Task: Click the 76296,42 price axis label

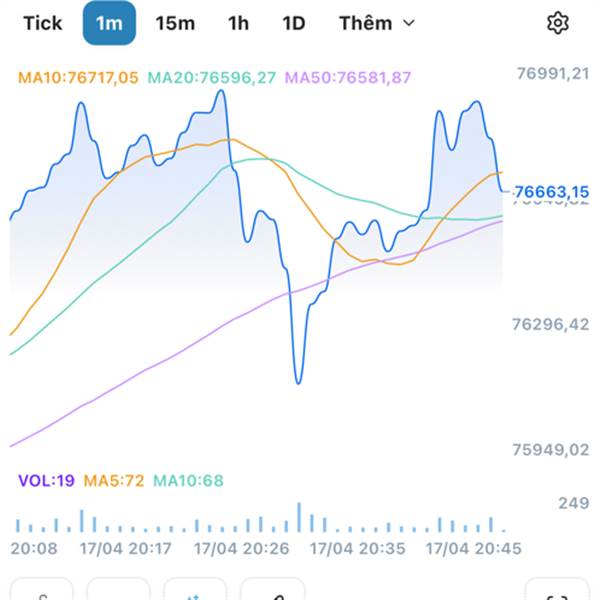Action: coord(551,324)
